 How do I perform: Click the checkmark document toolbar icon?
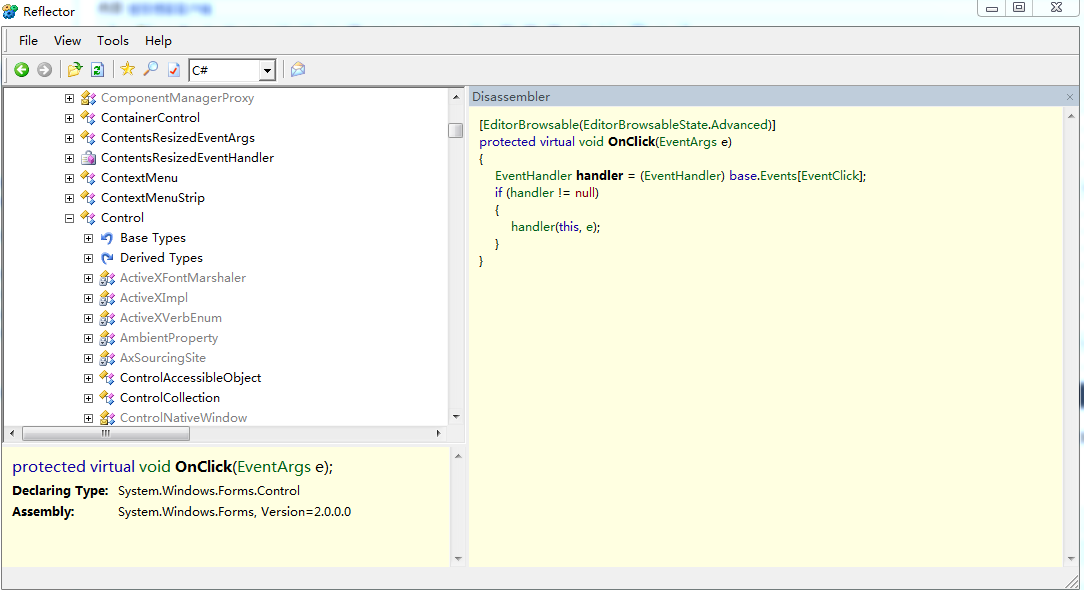[174, 70]
